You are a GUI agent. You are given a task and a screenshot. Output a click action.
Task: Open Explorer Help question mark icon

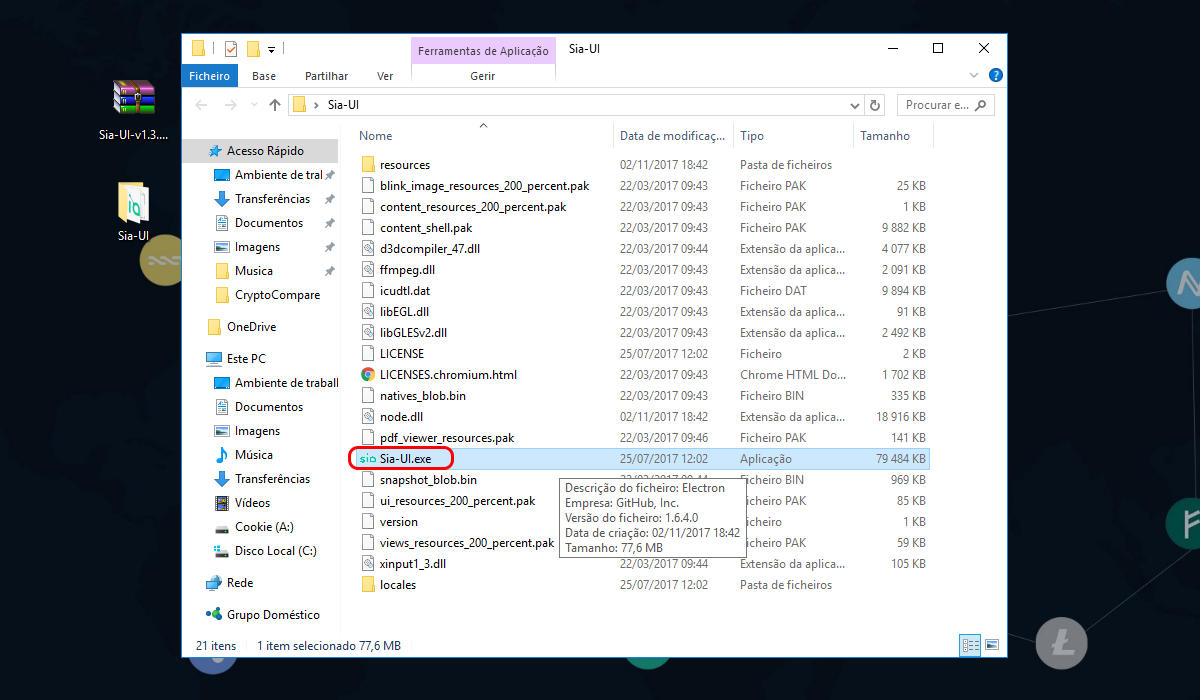(x=995, y=76)
